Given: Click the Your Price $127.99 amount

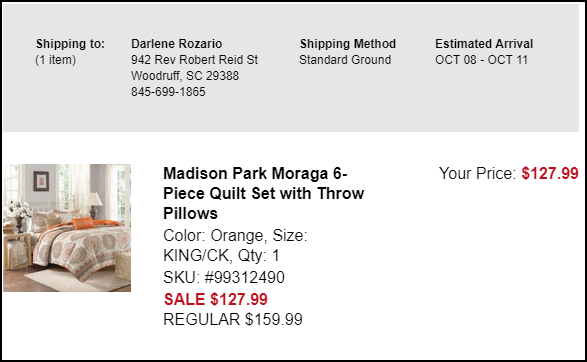Looking at the screenshot, I should pyautogui.click(x=550, y=173).
